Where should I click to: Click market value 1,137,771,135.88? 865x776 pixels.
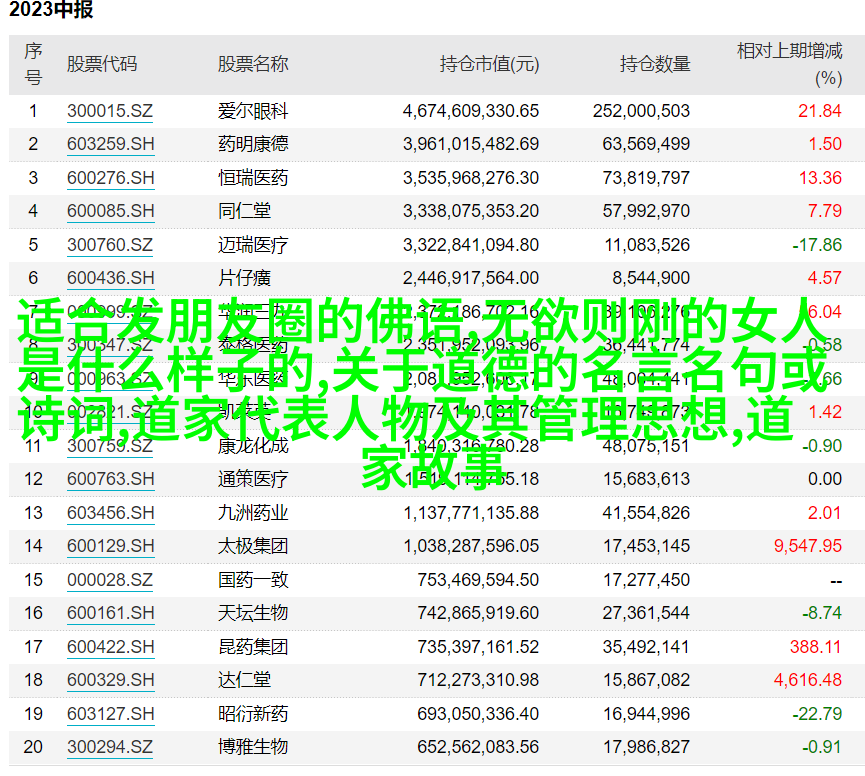(x=471, y=513)
